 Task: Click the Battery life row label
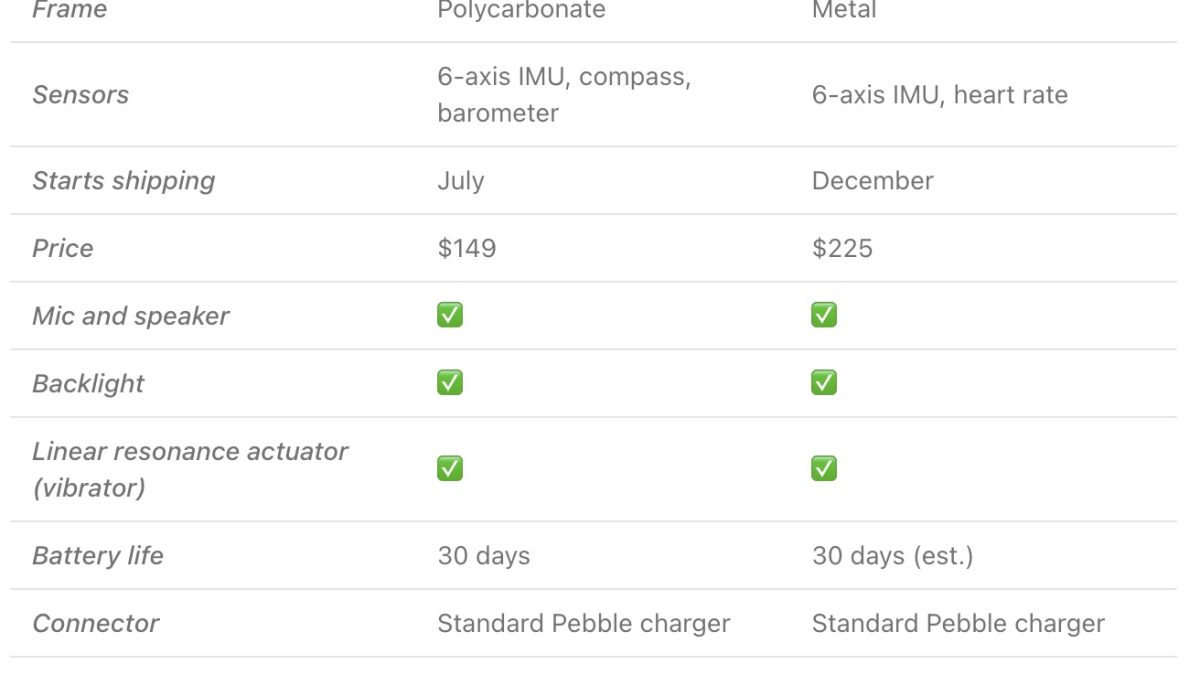tap(97, 556)
